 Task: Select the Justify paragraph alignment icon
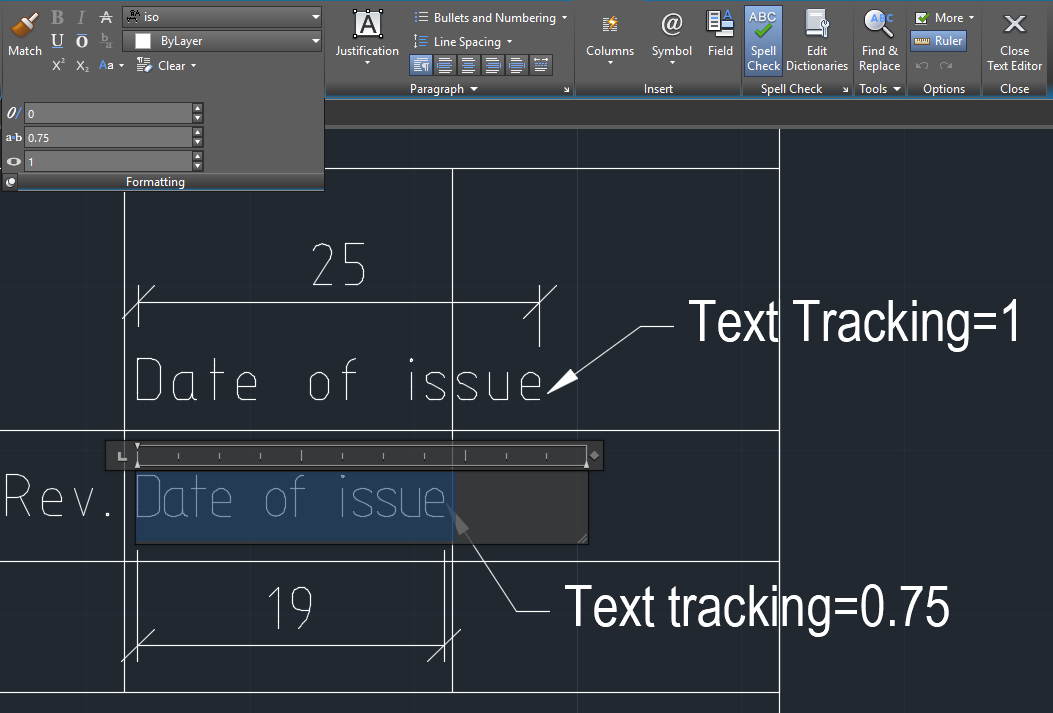coord(517,65)
